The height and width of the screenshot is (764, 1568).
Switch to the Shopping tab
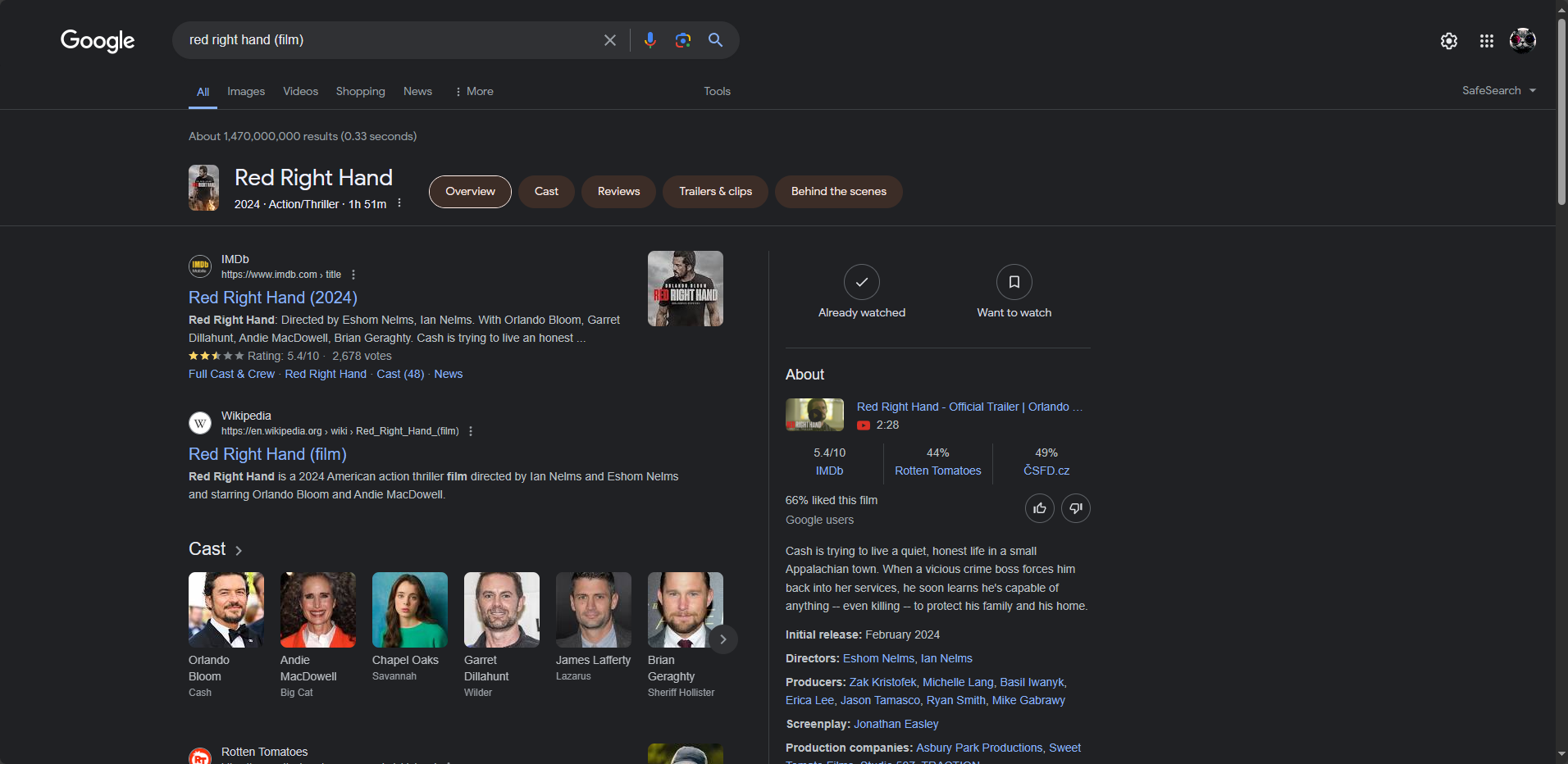(360, 92)
